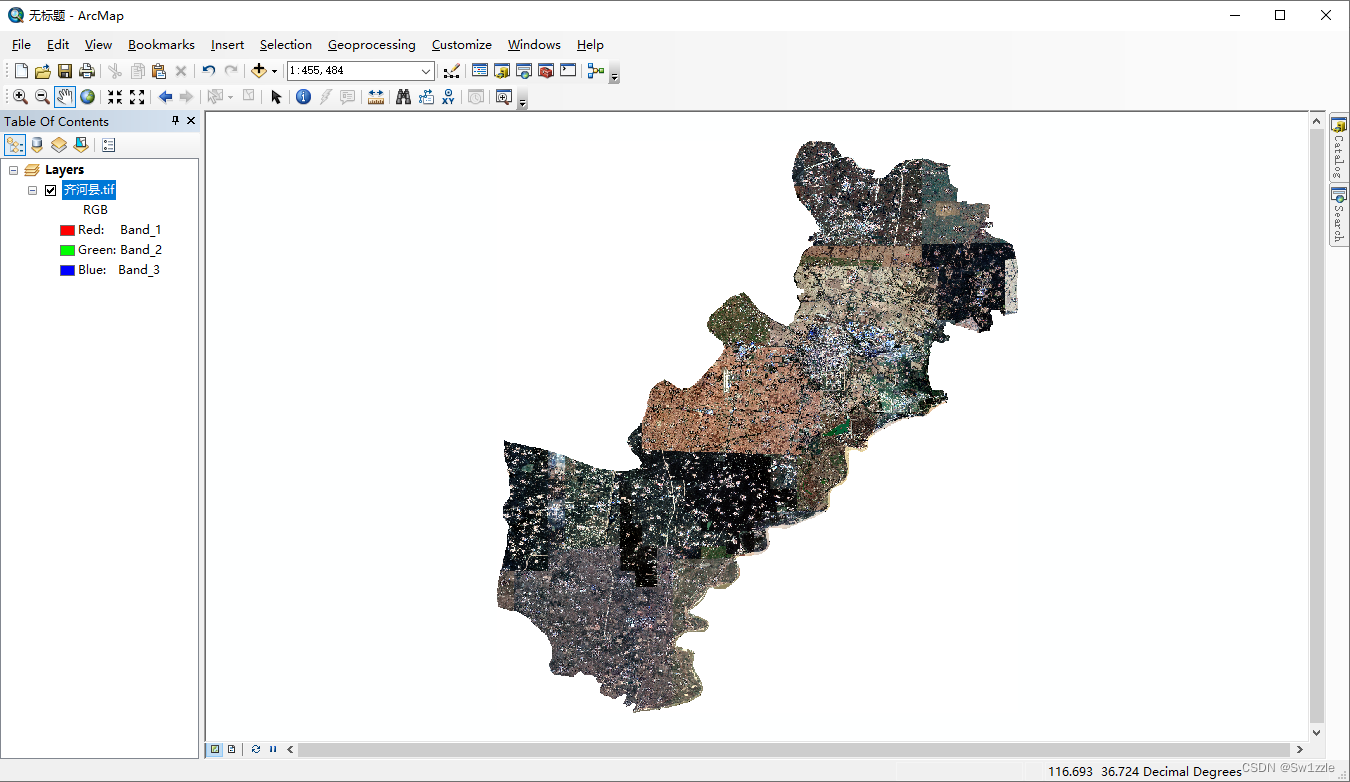Open the Geoprocessing menu
The width and height of the screenshot is (1350, 782).
click(x=372, y=44)
